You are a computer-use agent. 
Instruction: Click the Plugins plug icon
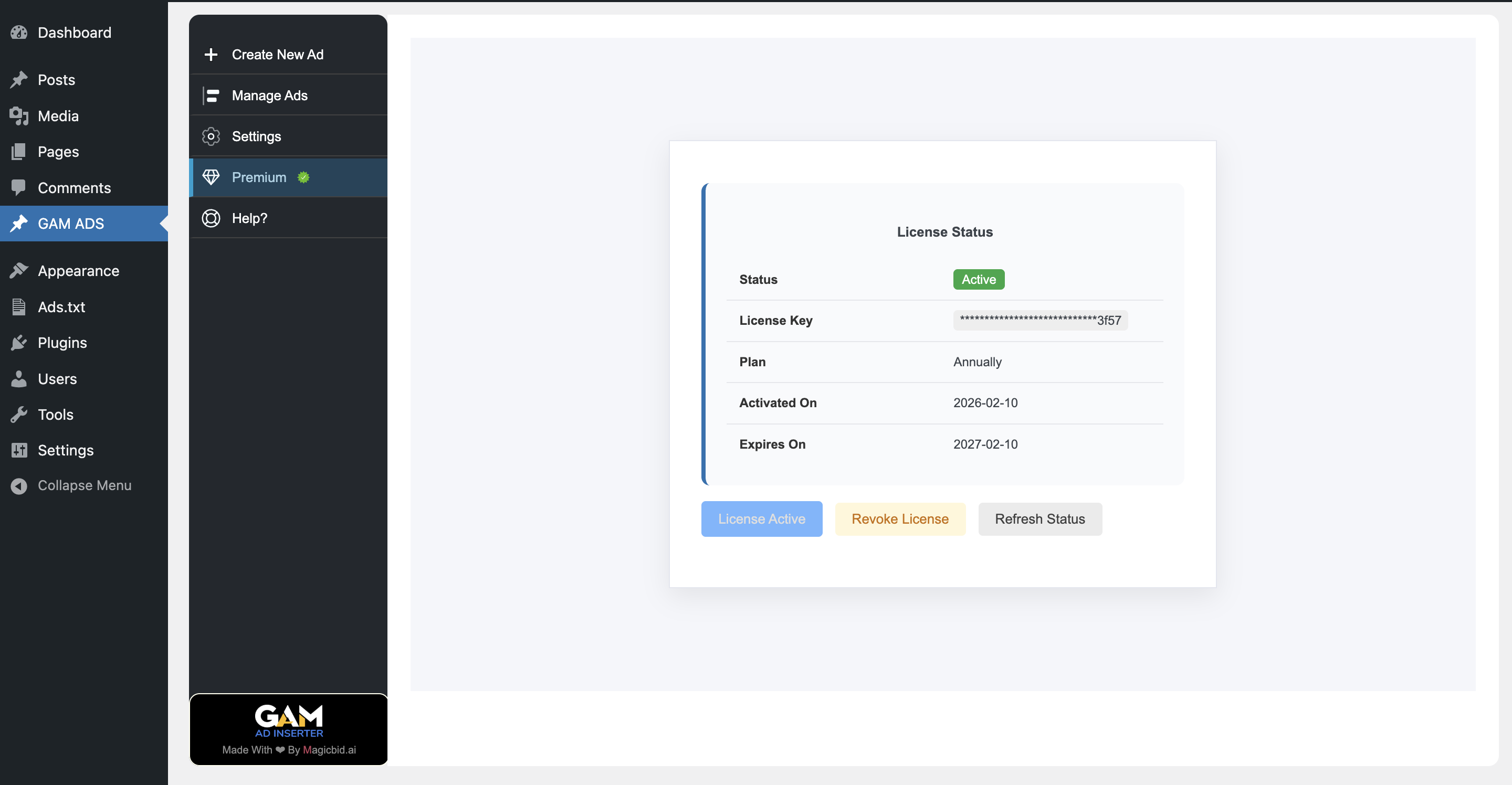[x=19, y=343]
